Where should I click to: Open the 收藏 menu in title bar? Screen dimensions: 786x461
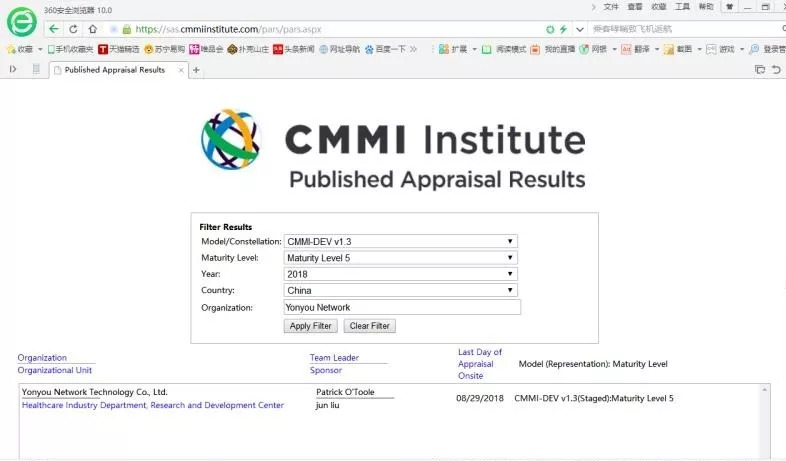(659, 7)
